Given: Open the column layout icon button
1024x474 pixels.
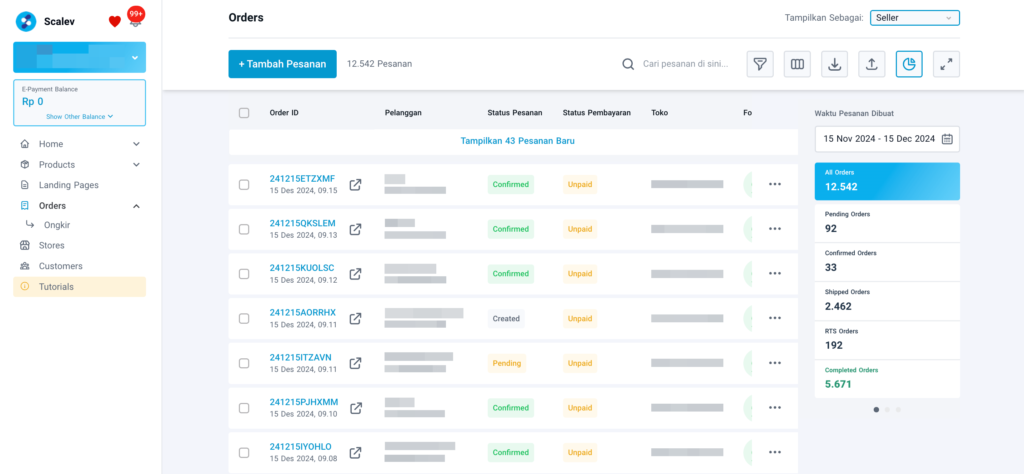Looking at the screenshot, I should [797, 64].
